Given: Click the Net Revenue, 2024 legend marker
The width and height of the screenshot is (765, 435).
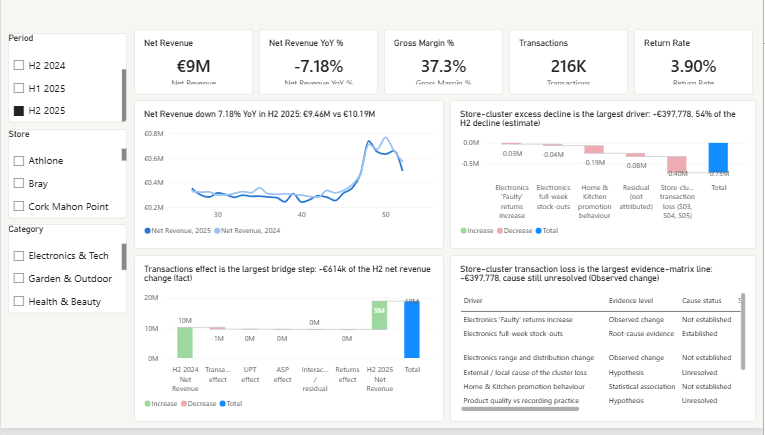Looking at the screenshot, I should click(217, 231).
